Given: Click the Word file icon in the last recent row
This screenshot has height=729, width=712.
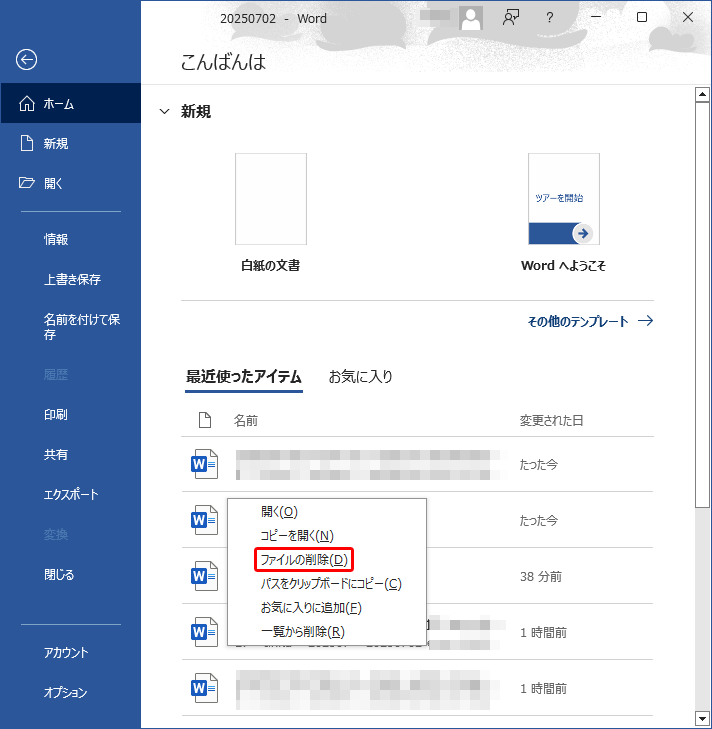Looking at the screenshot, I should click(205, 688).
